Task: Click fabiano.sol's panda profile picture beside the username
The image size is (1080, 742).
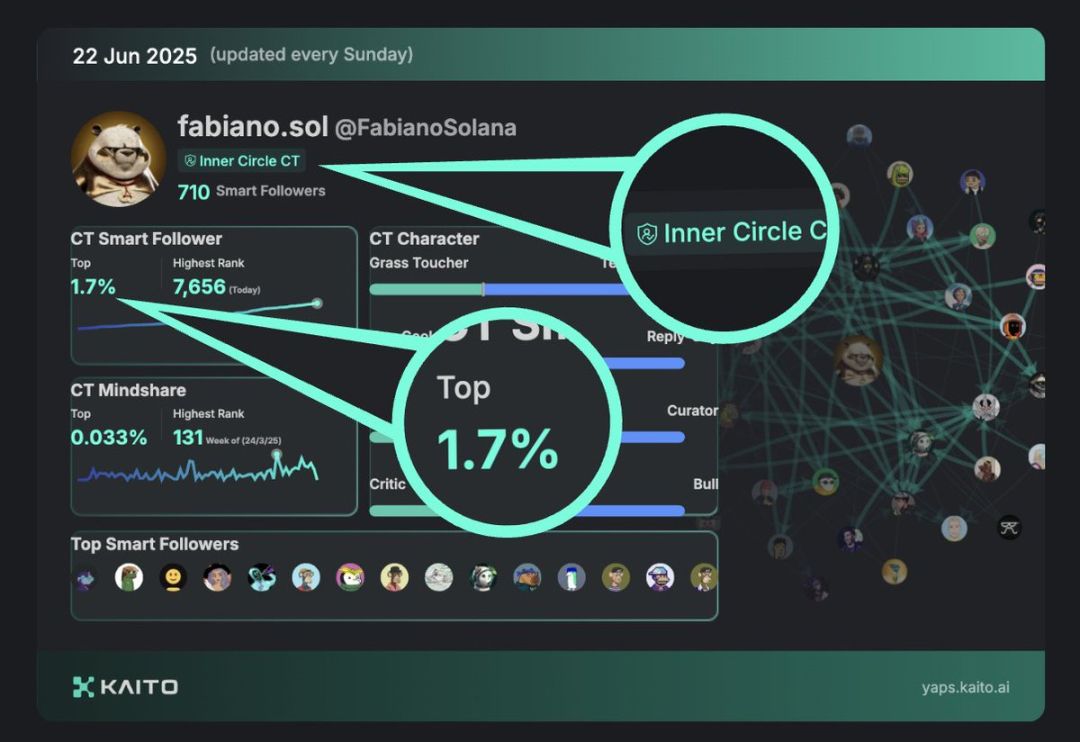Action: [x=118, y=158]
